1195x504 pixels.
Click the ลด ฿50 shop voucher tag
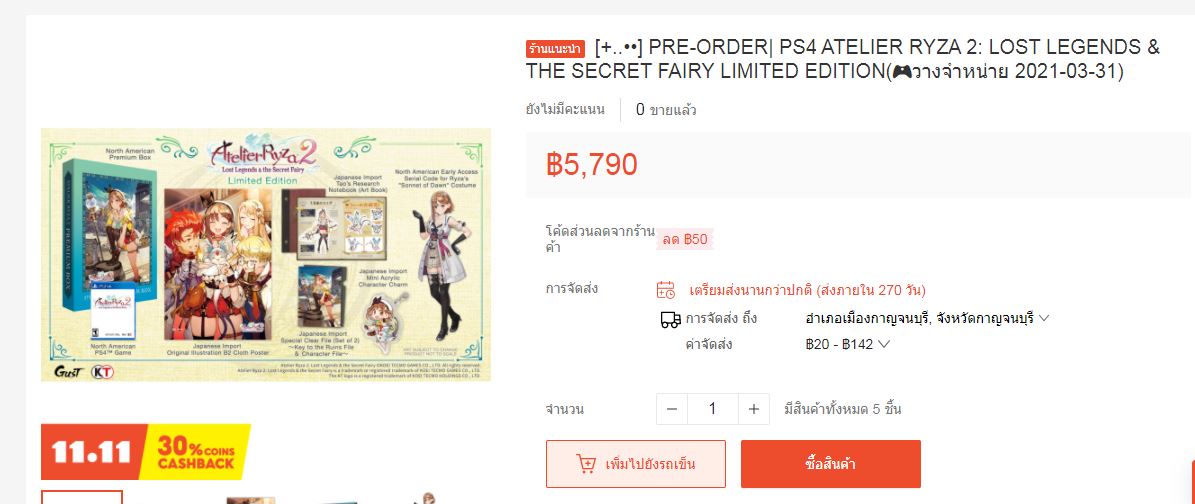685,239
